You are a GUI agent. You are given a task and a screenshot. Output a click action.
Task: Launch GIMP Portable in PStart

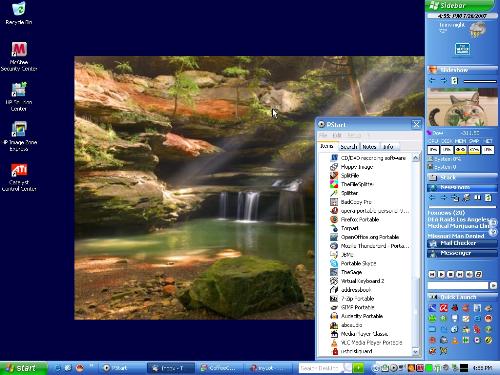(352, 307)
